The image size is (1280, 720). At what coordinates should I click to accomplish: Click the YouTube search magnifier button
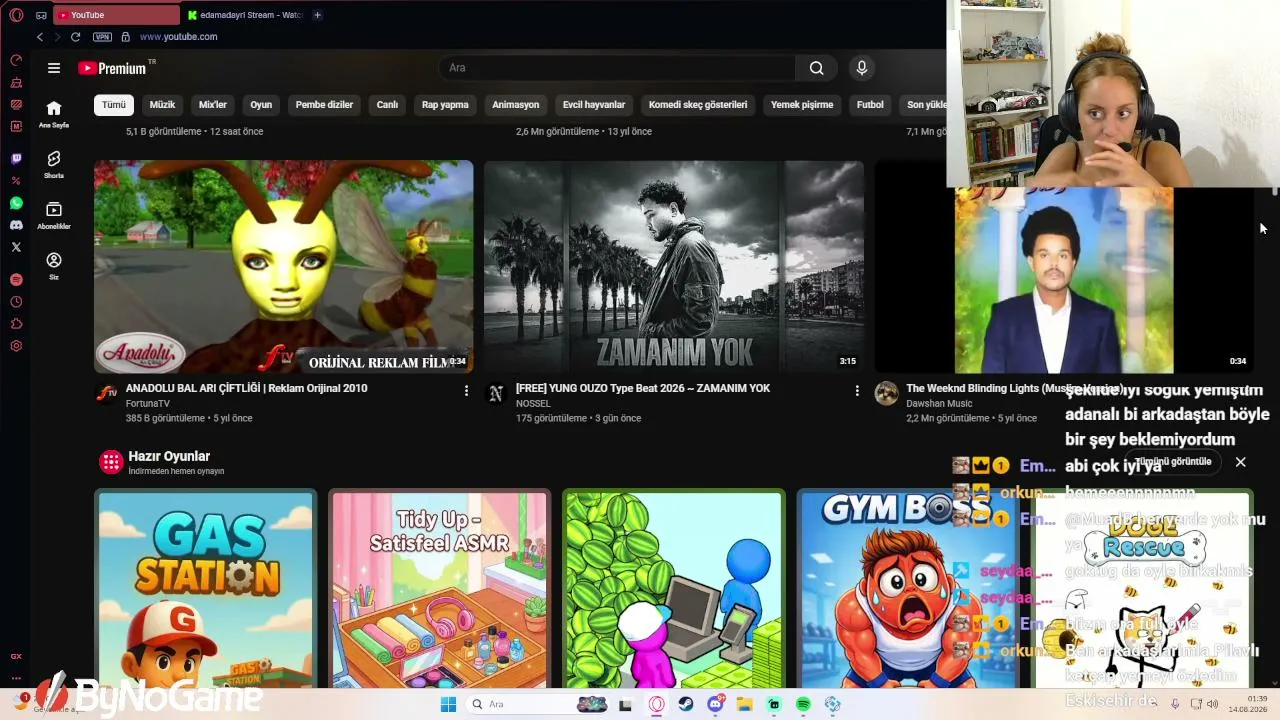817,68
